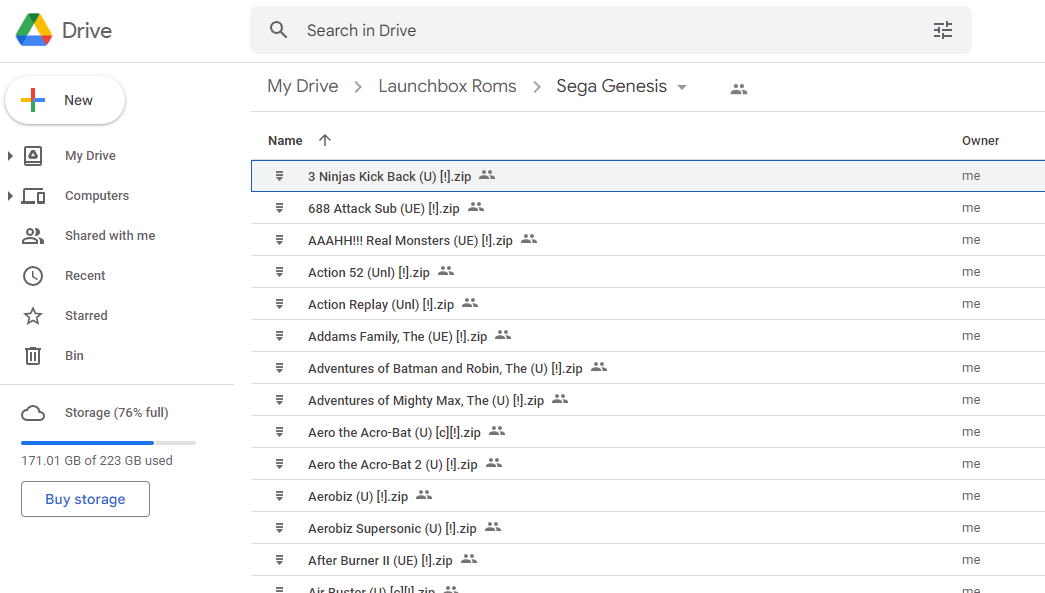Open My Drive in the sidebar
Viewport: 1045px width, 593px height.
90,156
